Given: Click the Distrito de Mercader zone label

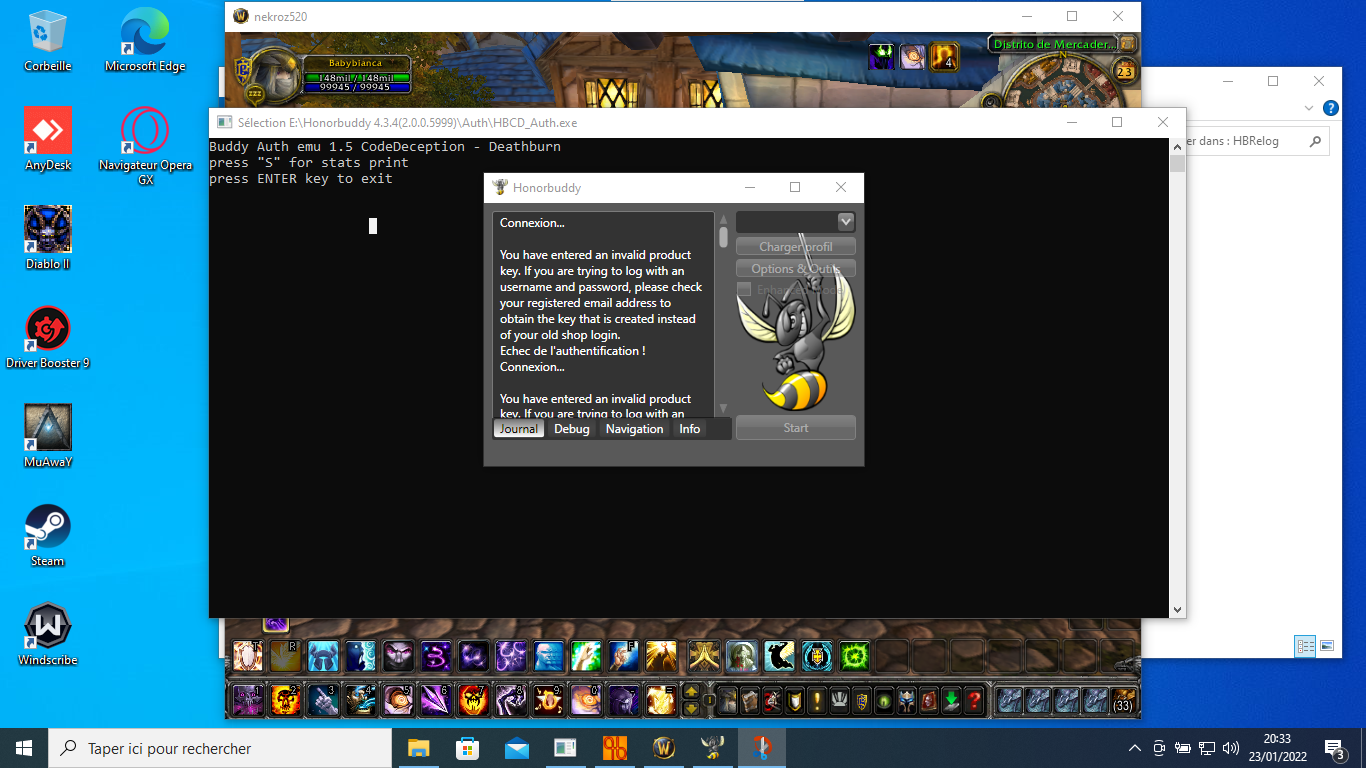Looking at the screenshot, I should [x=1054, y=44].
